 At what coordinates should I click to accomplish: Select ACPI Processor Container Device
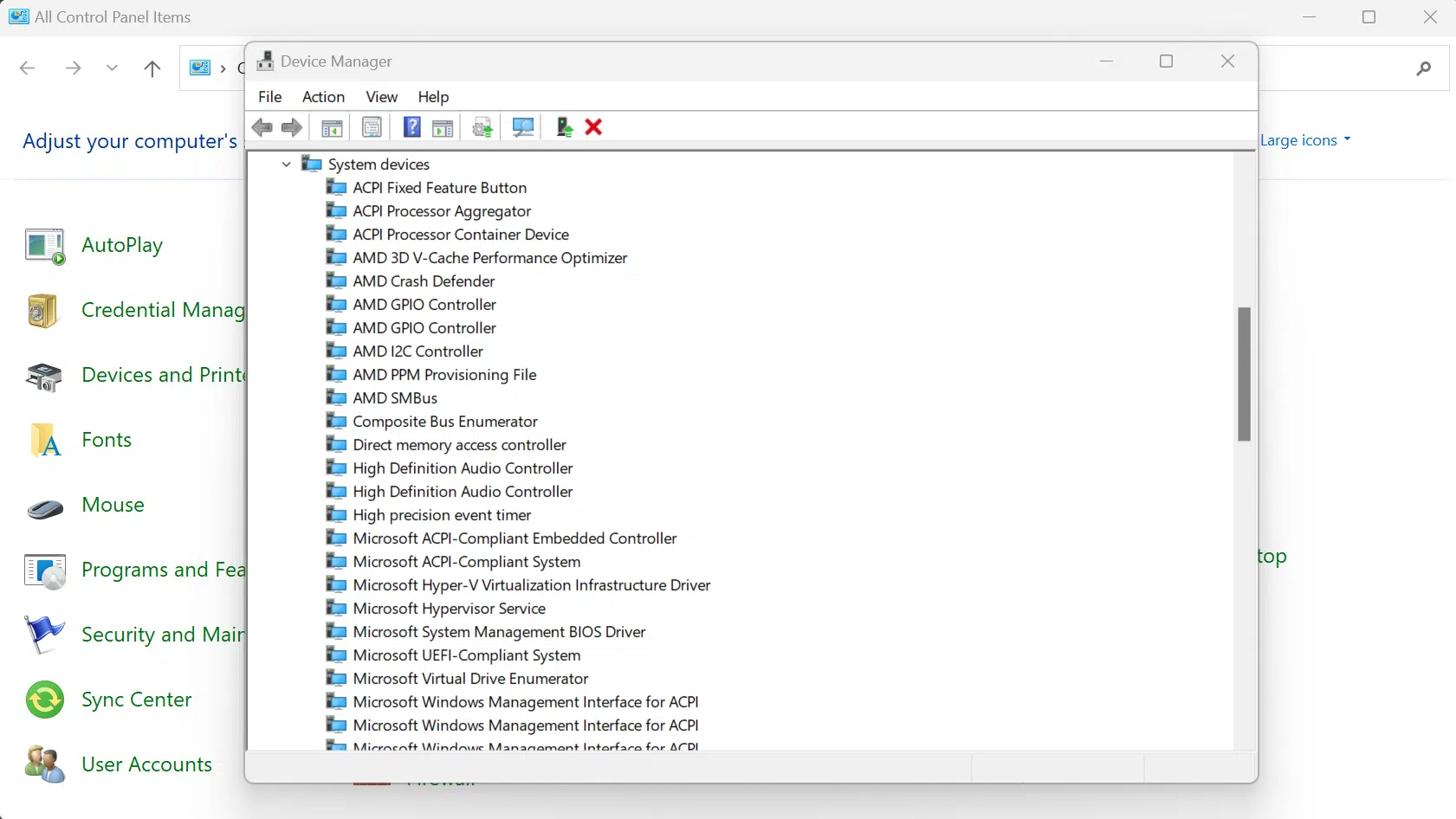point(461,234)
